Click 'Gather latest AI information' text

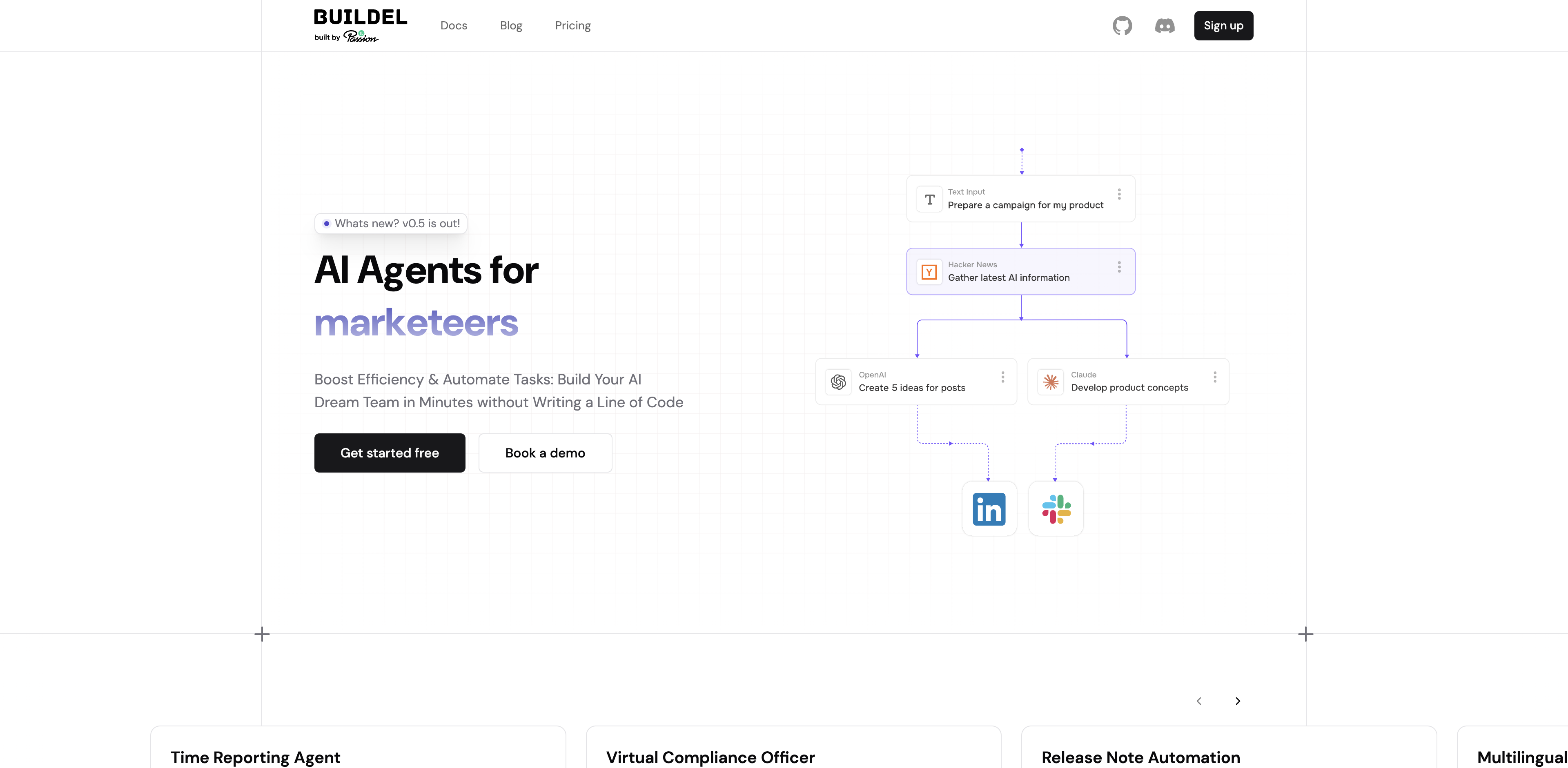click(x=1009, y=277)
